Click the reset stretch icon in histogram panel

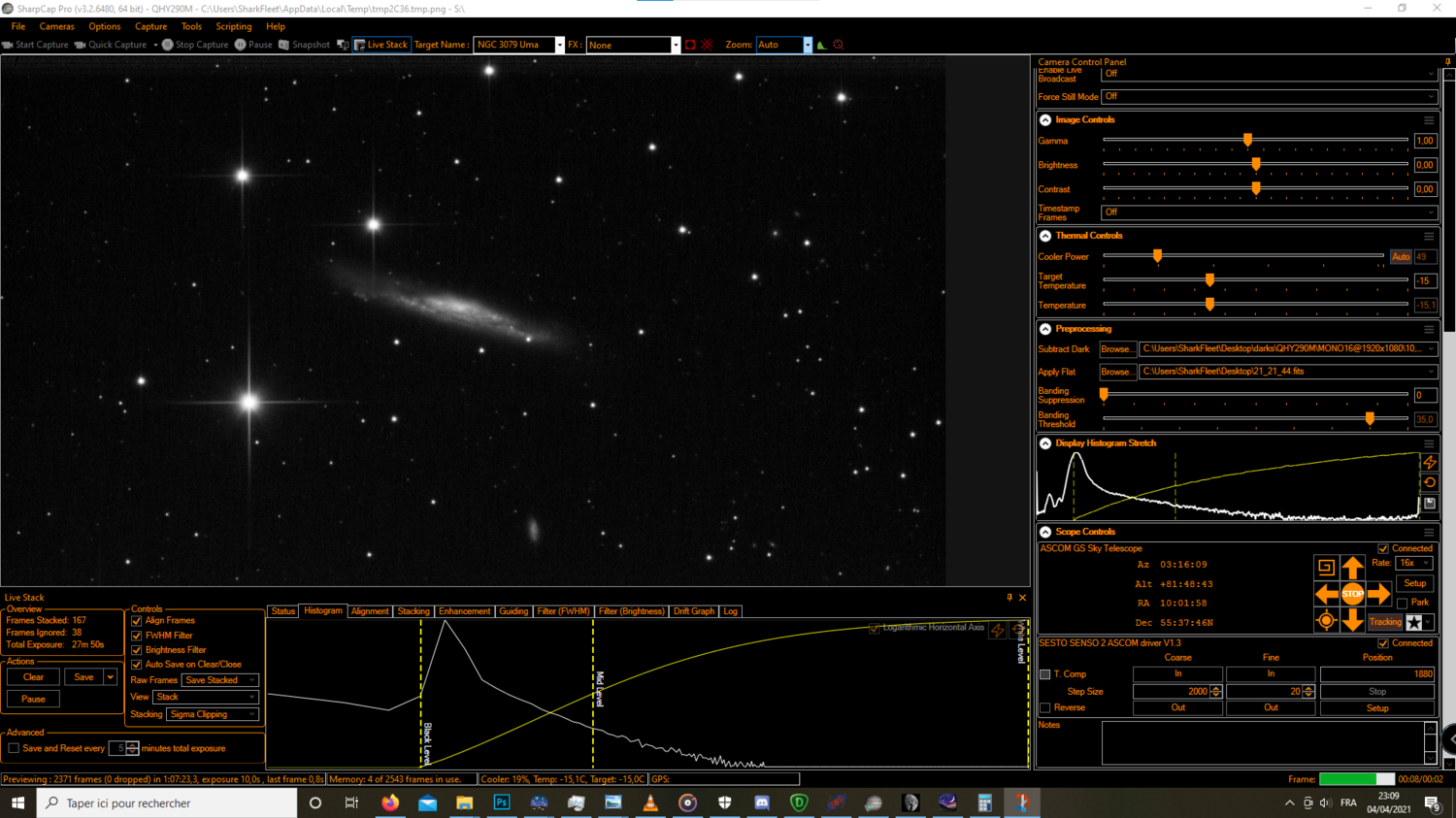point(1429,482)
